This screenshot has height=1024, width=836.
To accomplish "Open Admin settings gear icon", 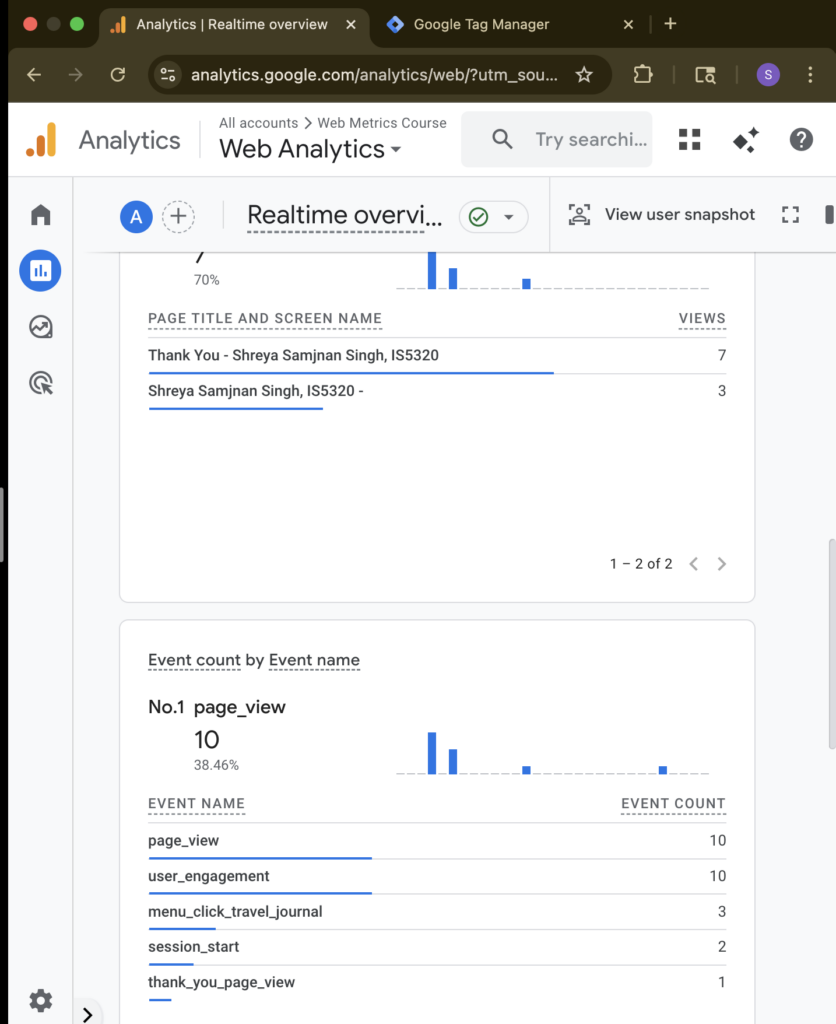I will (x=40, y=1000).
